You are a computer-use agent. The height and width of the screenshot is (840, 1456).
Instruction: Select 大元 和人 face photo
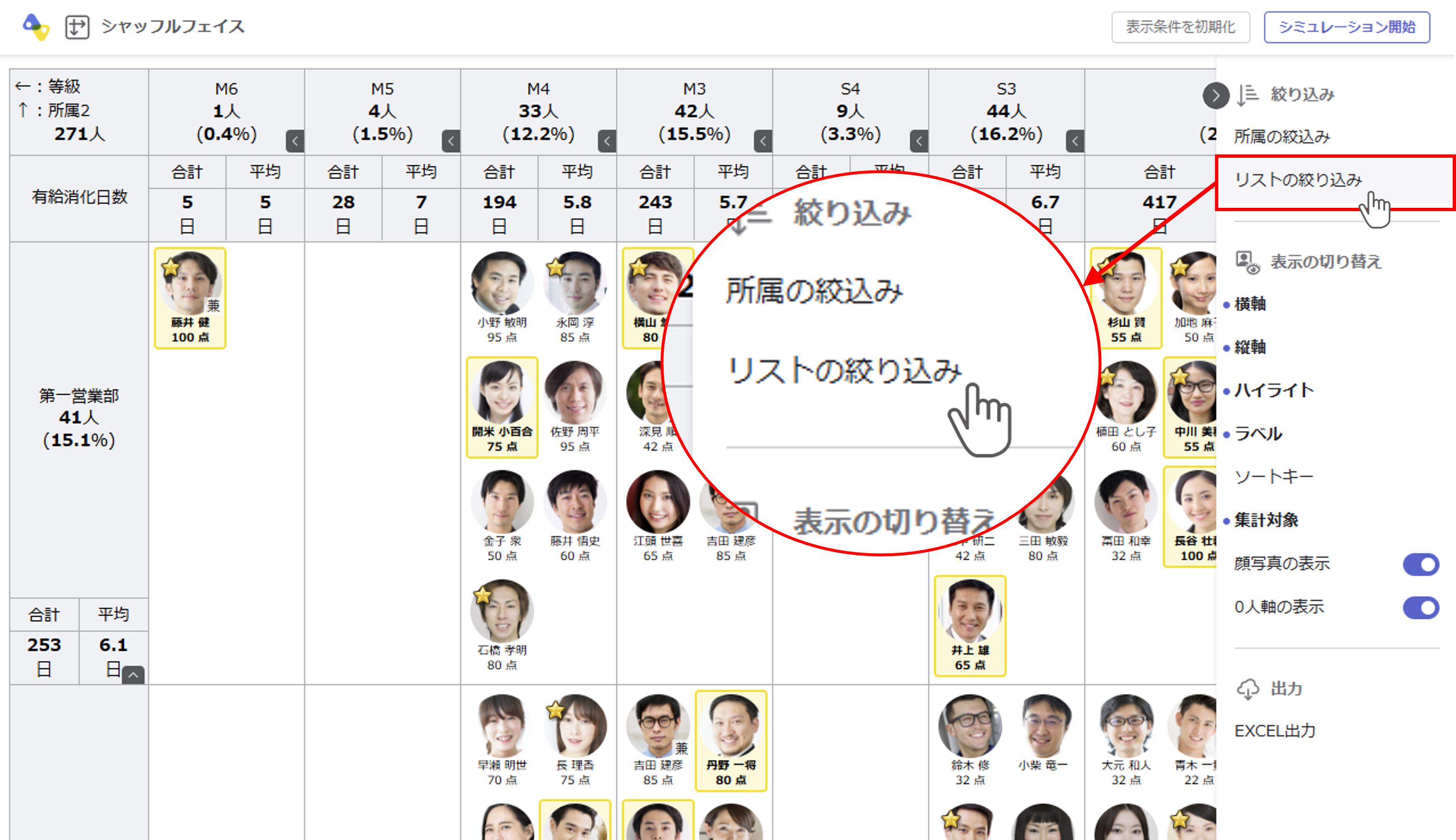[x=1126, y=726]
